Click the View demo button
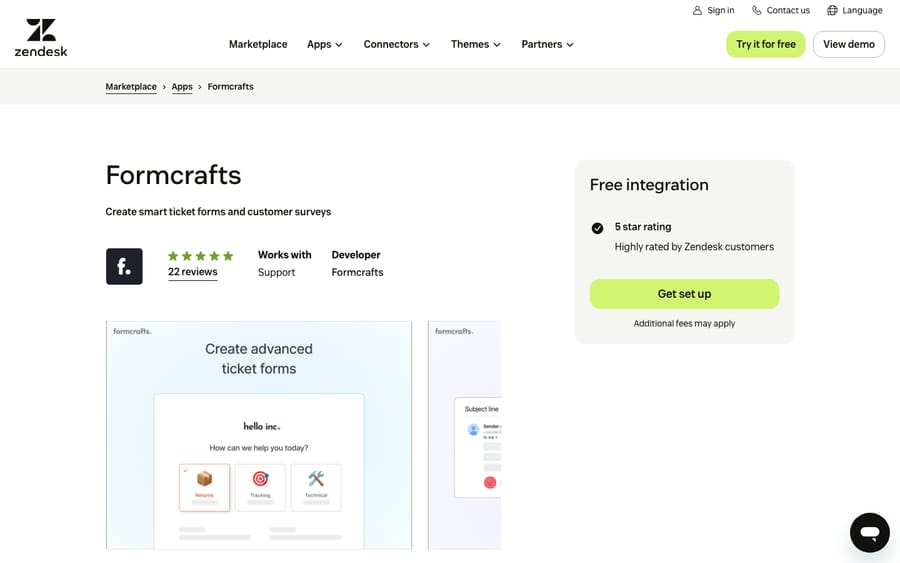900x563 pixels. click(x=849, y=44)
